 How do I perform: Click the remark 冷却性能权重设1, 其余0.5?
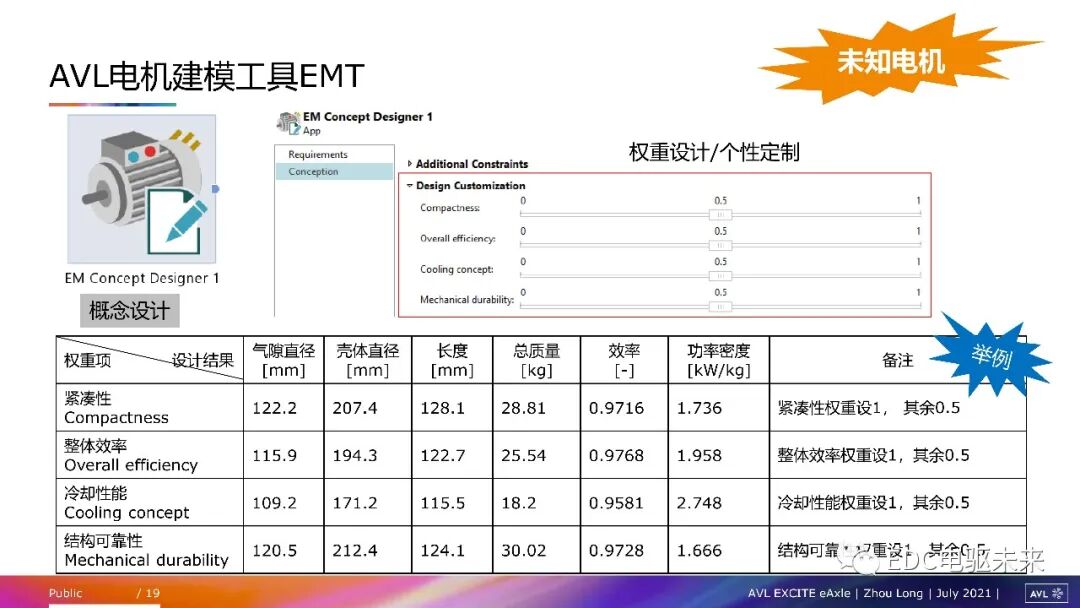pos(873,503)
